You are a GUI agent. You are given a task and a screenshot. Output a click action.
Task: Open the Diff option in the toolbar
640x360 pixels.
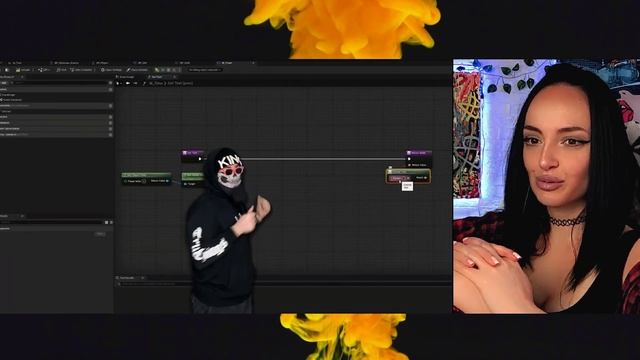pyautogui.click(x=44, y=70)
